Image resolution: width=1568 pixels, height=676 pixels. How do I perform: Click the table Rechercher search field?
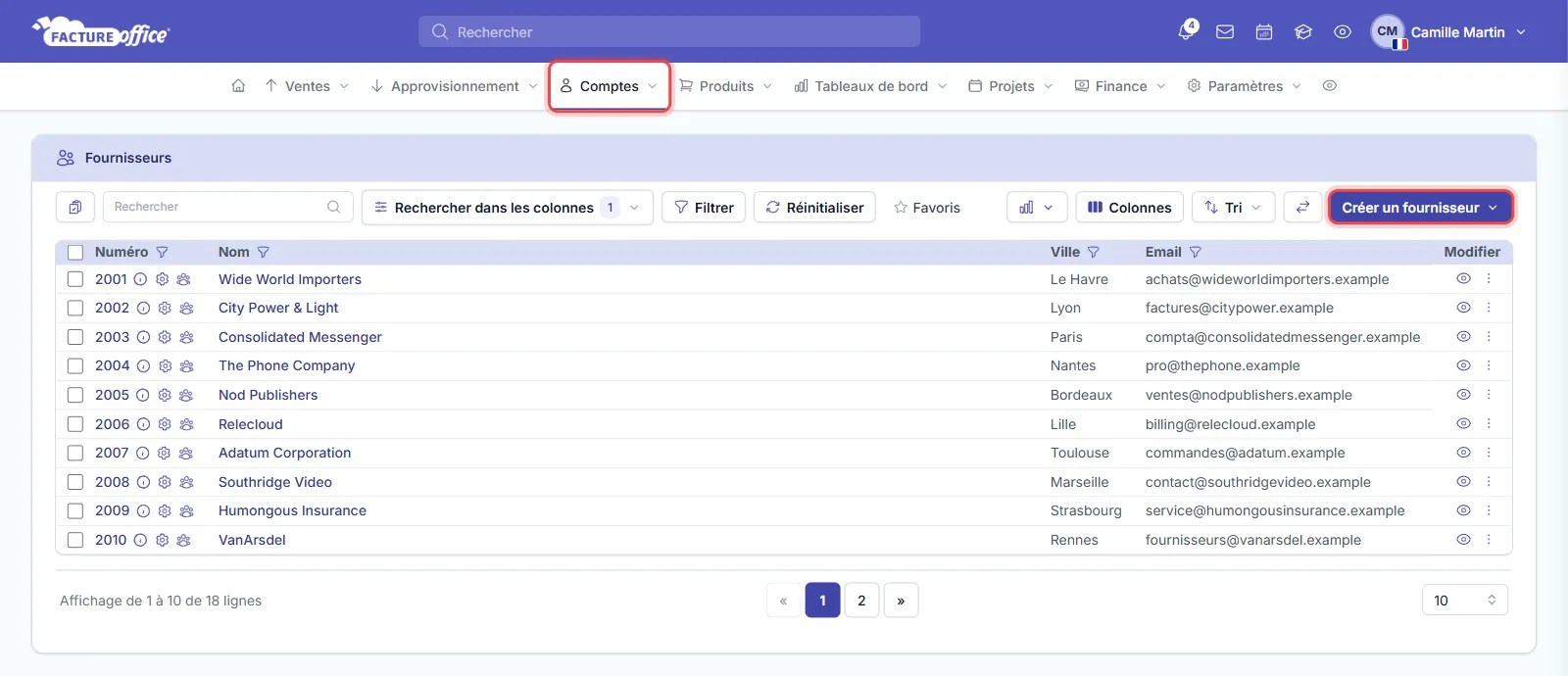click(x=227, y=207)
